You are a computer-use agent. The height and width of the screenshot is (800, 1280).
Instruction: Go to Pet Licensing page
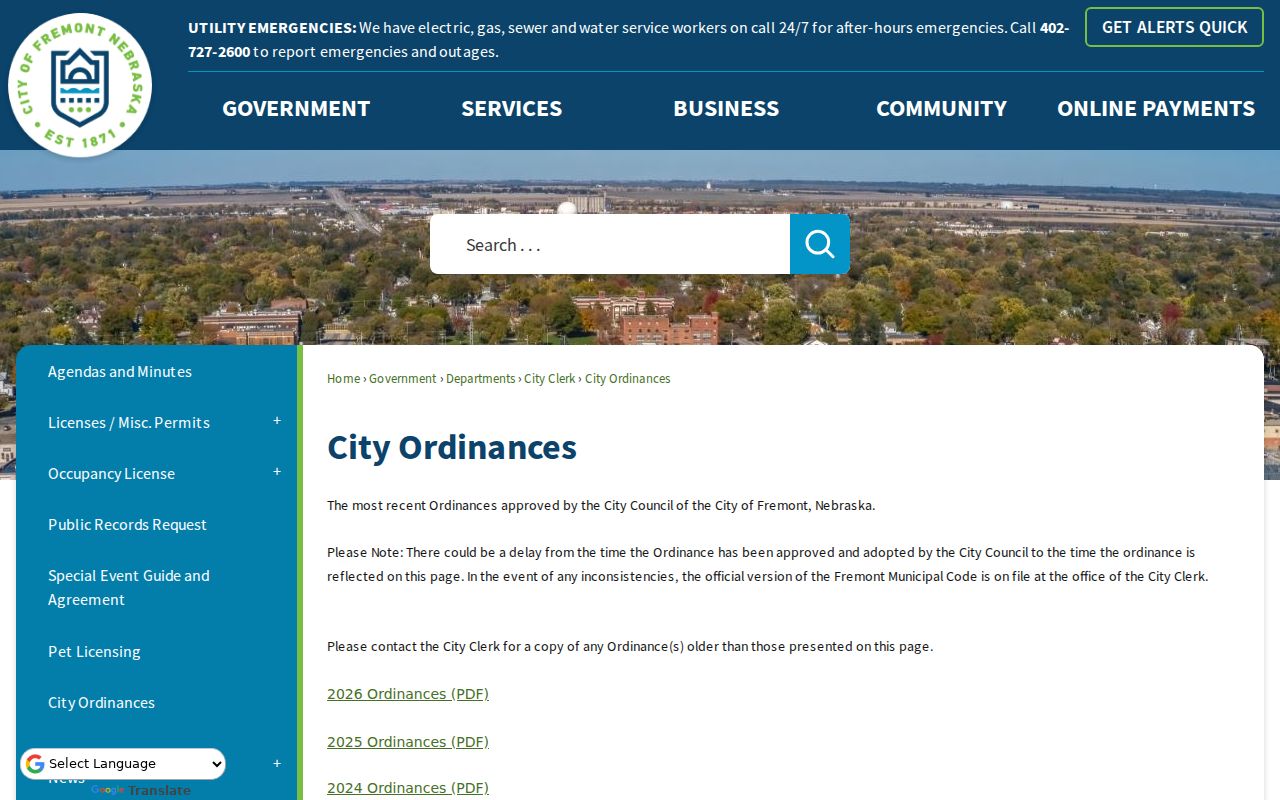pos(94,651)
